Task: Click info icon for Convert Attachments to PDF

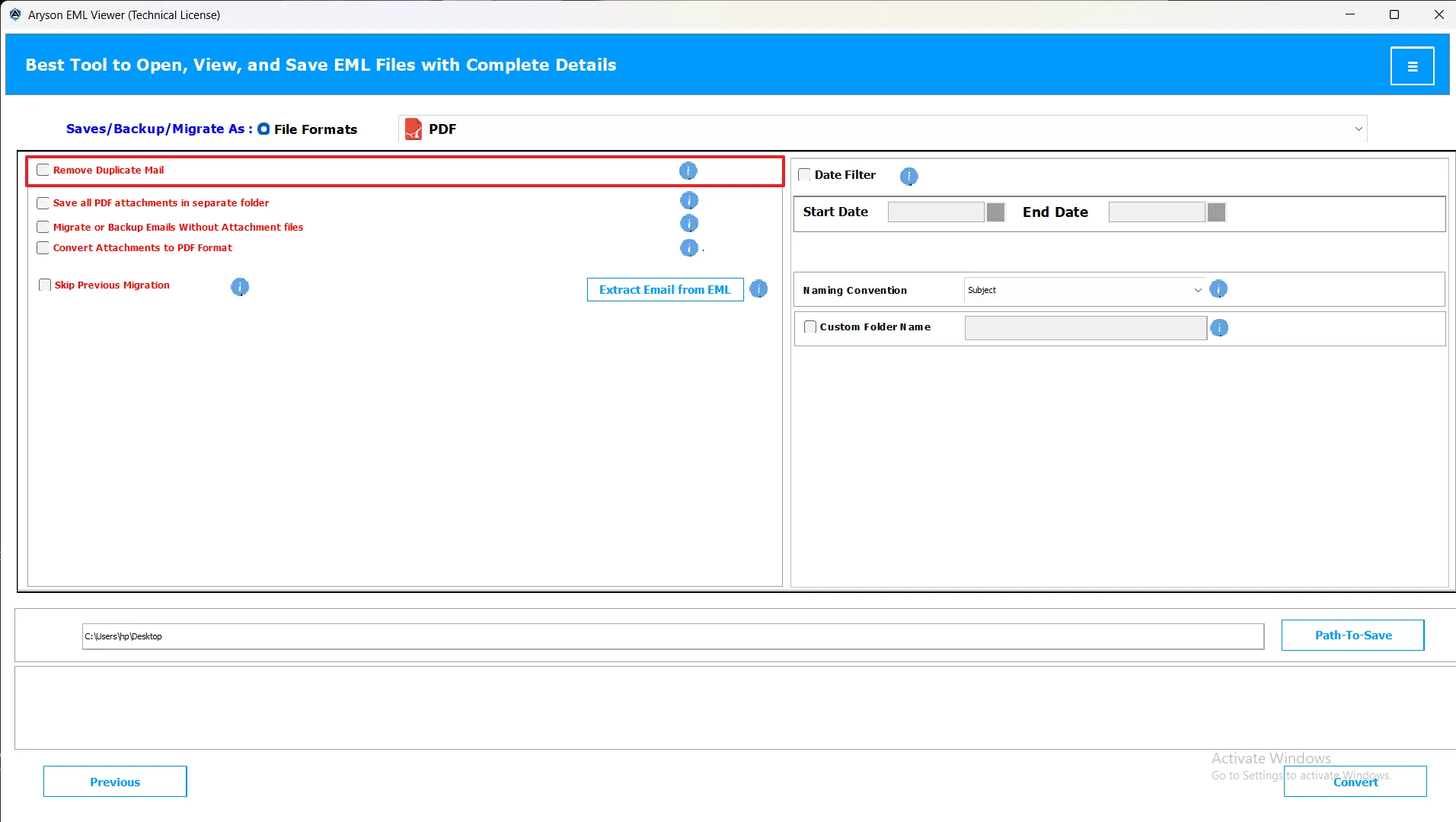Action: [x=688, y=248]
